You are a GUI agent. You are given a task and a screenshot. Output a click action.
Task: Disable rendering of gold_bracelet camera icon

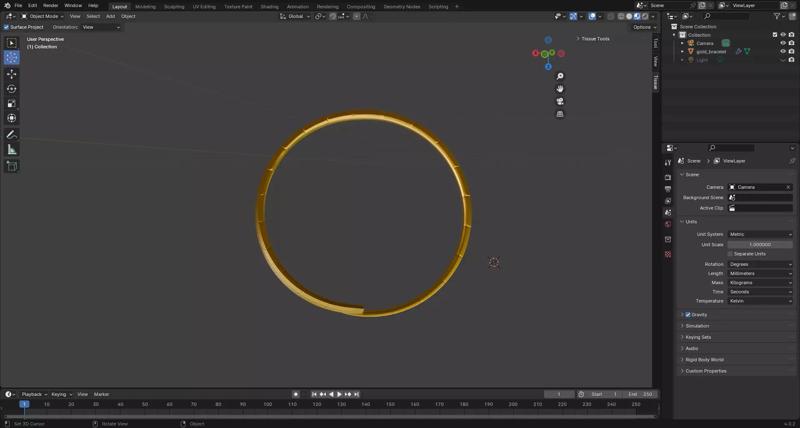(791, 52)
